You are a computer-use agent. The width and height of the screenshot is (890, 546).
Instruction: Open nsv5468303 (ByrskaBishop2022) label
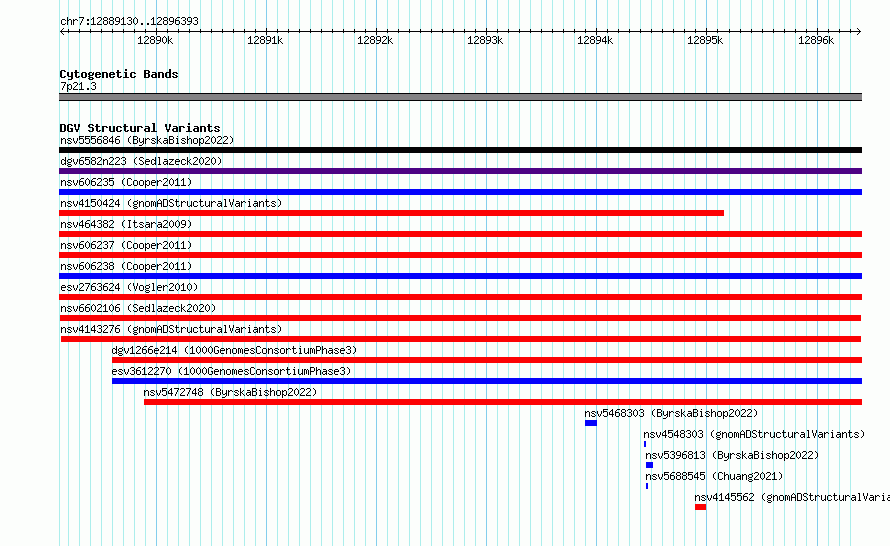pyautogui.click(x=671, y=413)
